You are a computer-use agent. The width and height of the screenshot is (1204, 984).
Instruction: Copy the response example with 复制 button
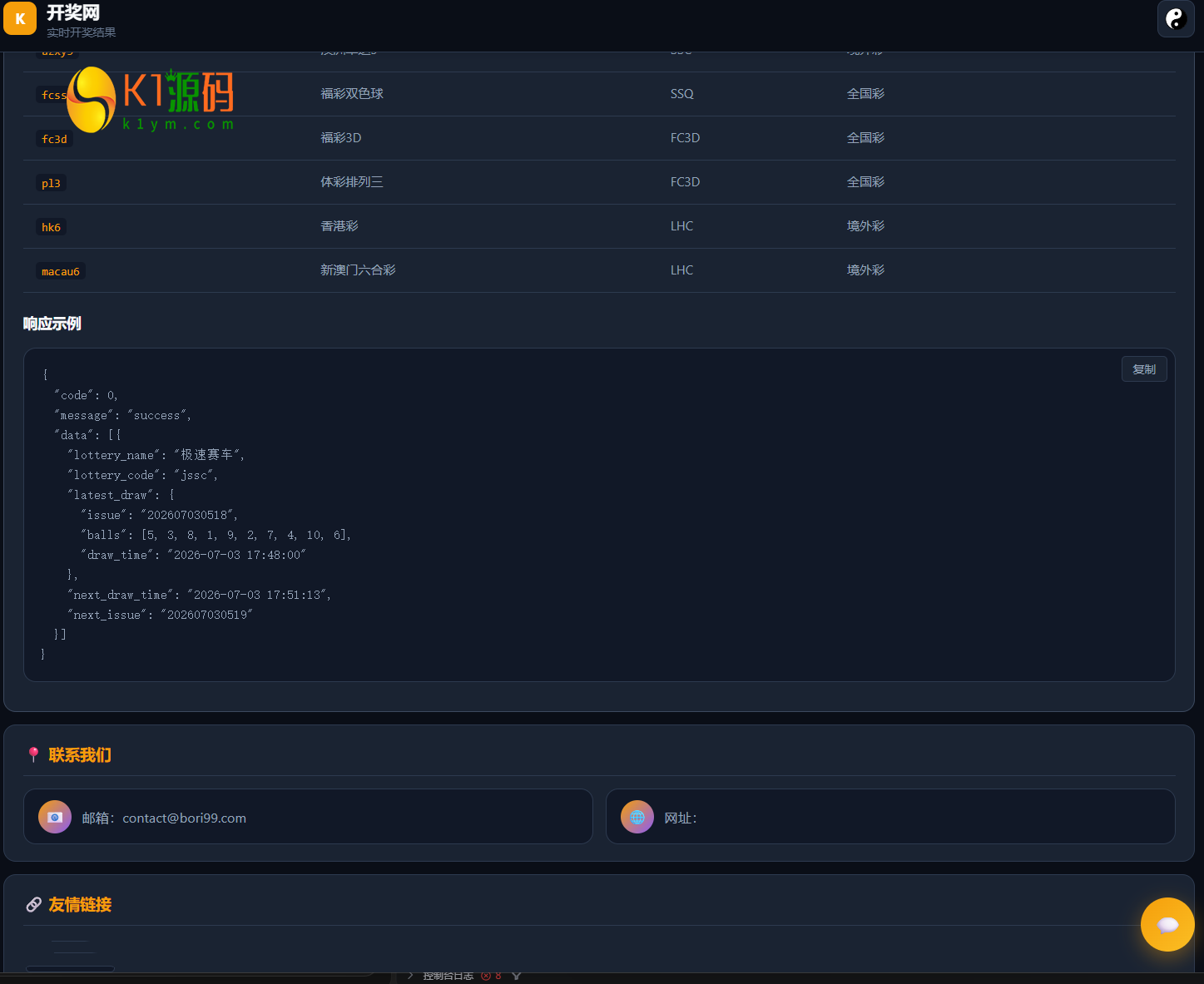(x=1144, y=369)
